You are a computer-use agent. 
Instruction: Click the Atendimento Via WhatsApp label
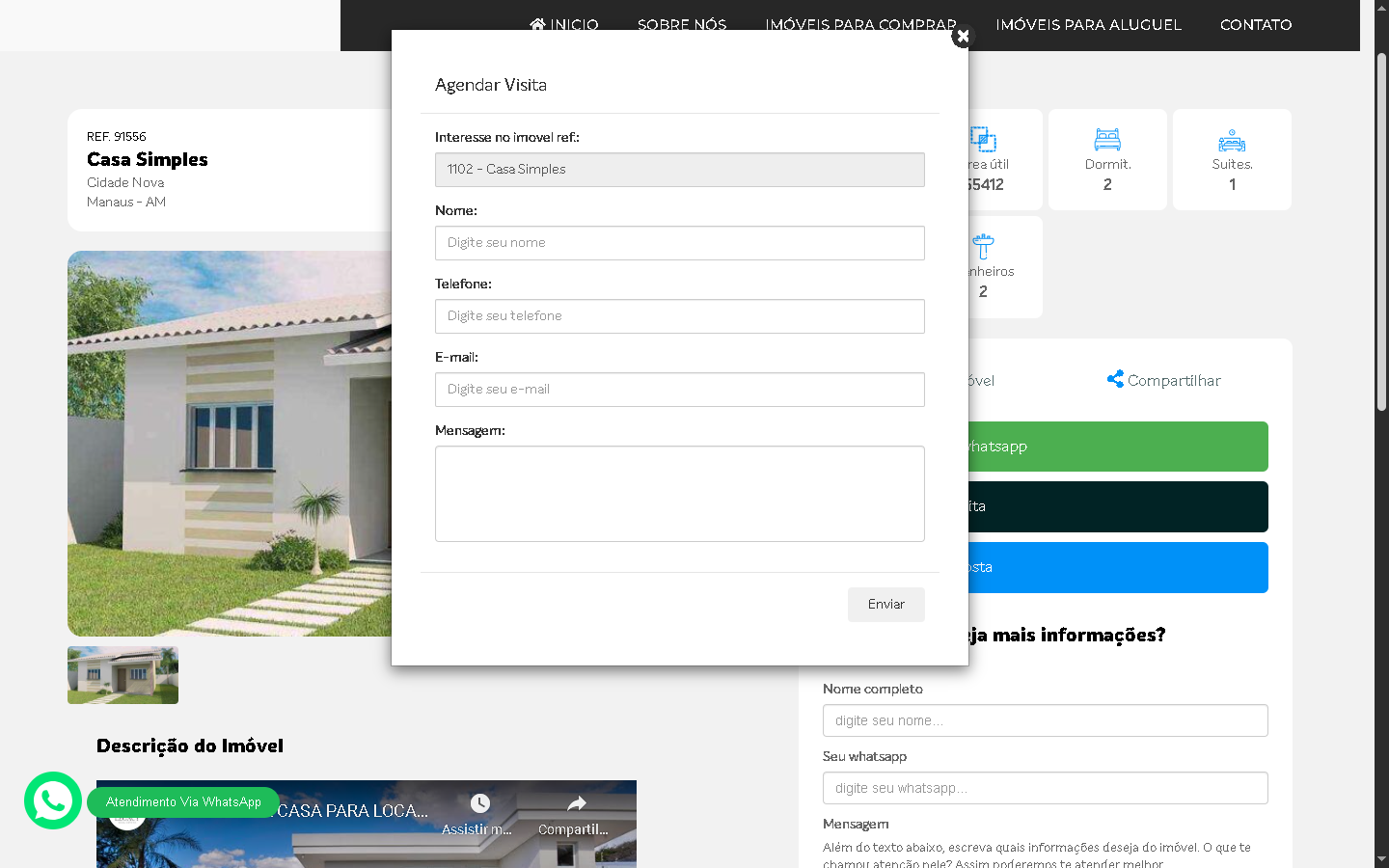tap(183, 802)
